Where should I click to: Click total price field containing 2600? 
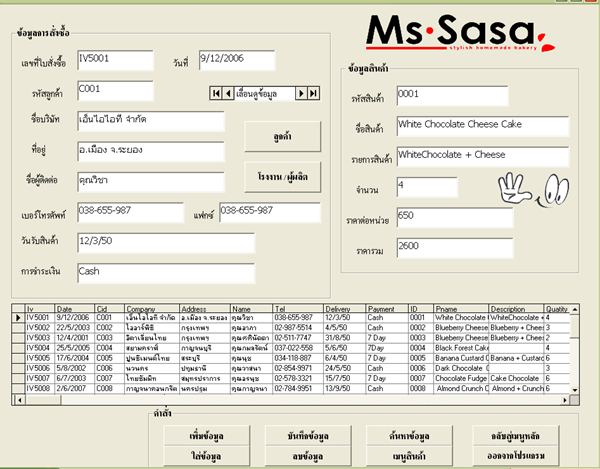[455, 248]
